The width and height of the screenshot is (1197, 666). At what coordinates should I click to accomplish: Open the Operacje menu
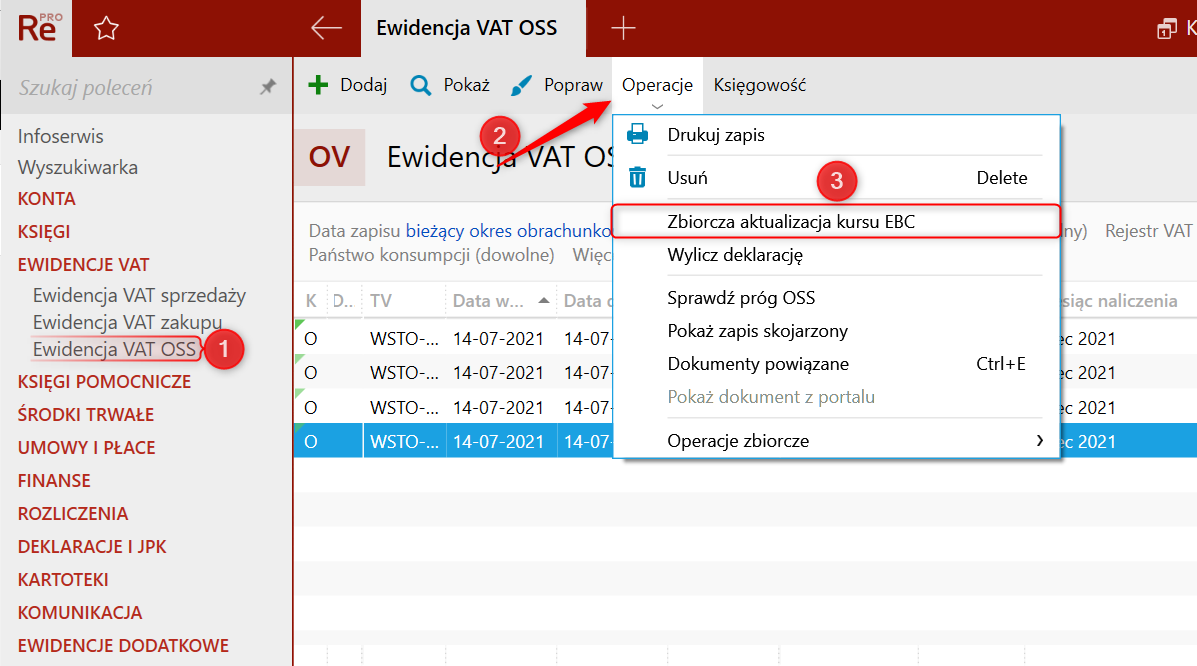[657, 85]
